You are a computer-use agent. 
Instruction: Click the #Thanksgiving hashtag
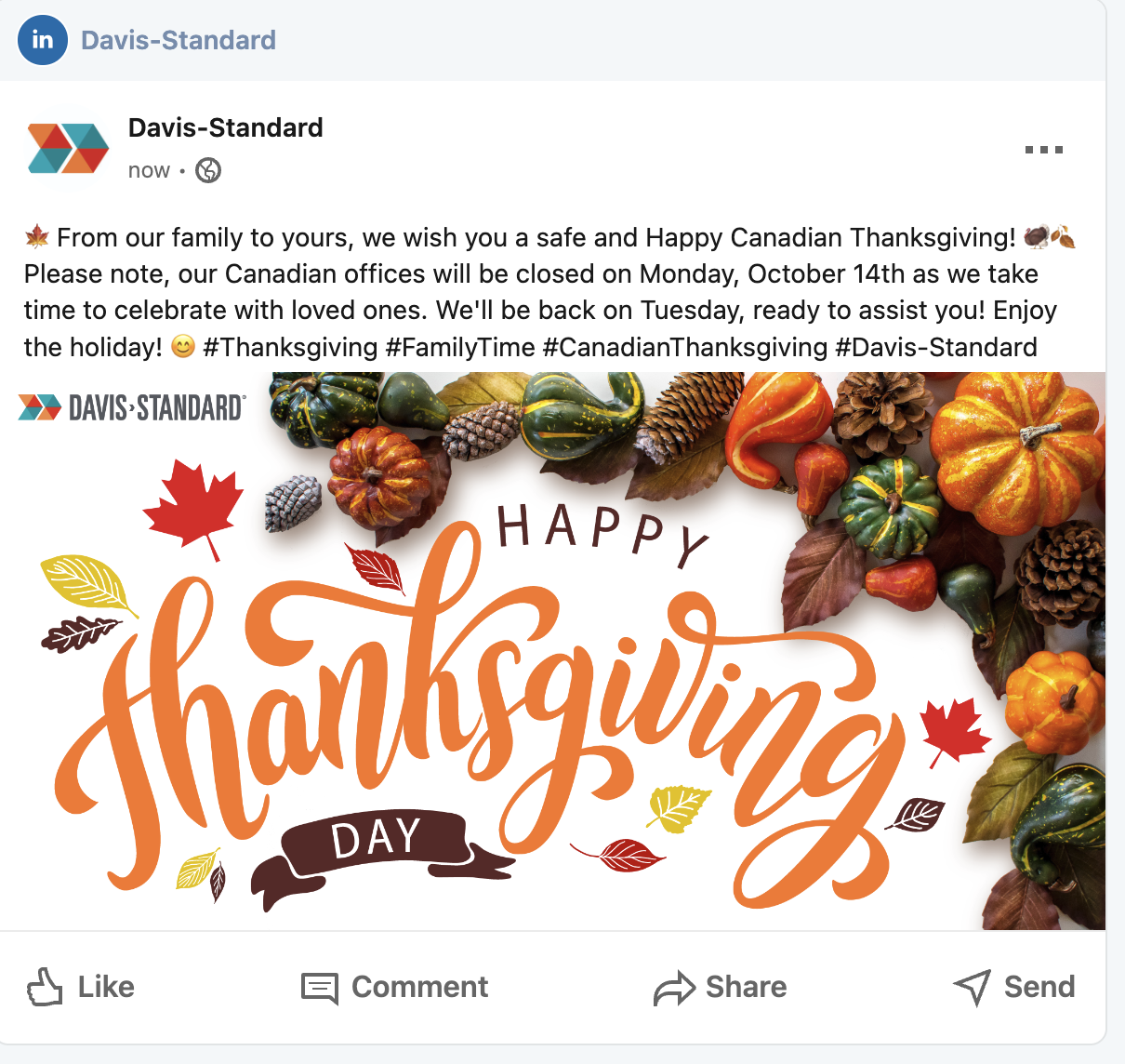(290, 347)
